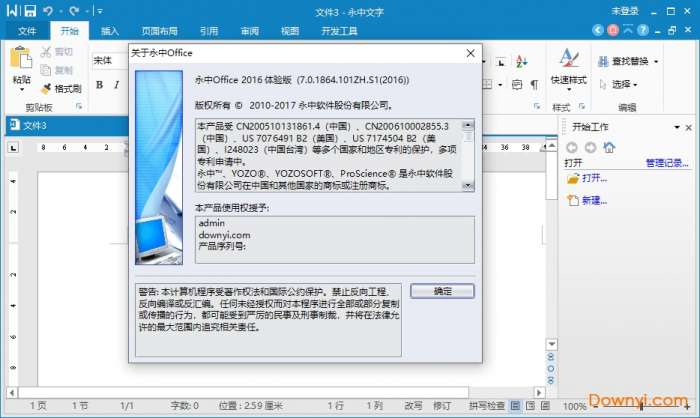Toggle Italic formatting
The height and width of the screenshot is (418, 700).
point(117,85)
